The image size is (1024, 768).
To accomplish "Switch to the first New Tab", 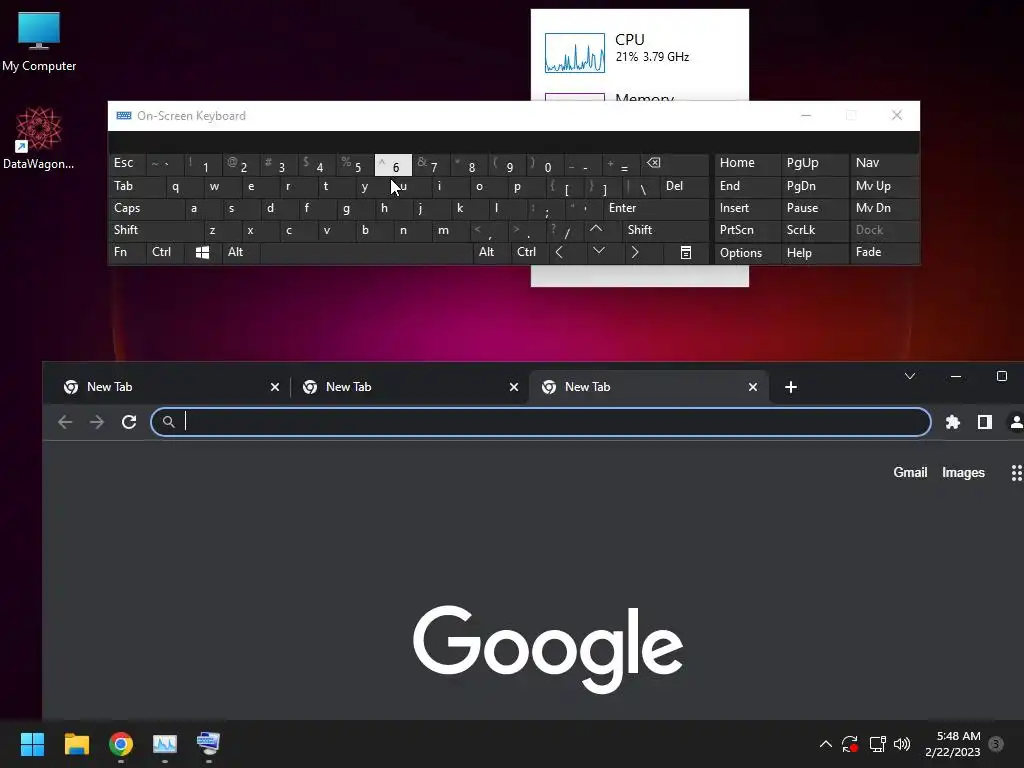I will coord(167,387).
